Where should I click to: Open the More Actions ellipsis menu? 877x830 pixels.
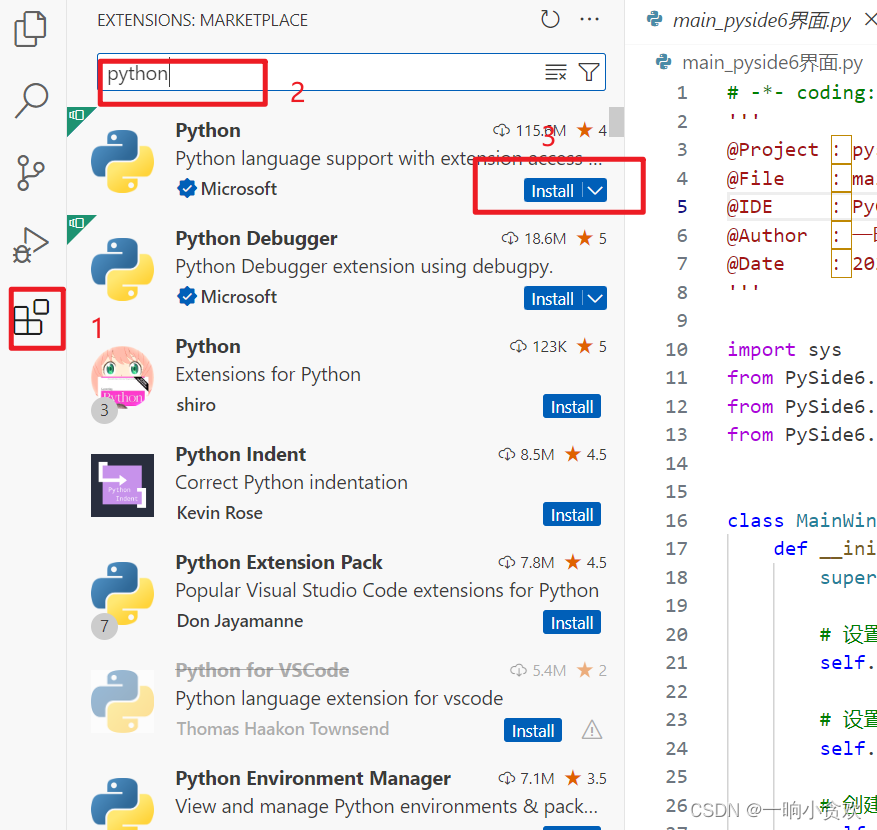[x=589, y=18]
